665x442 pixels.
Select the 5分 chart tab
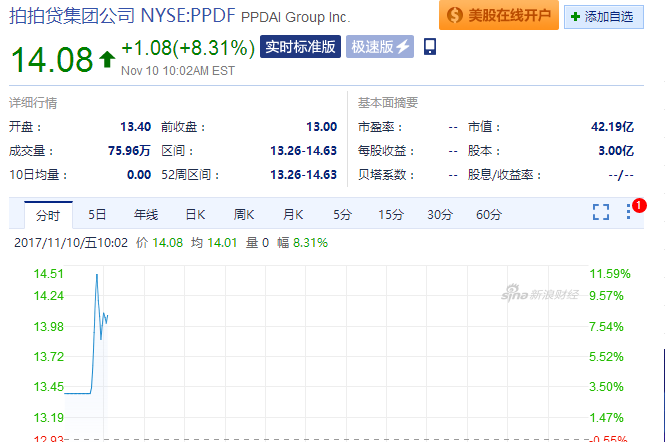[x=342, y=215]
